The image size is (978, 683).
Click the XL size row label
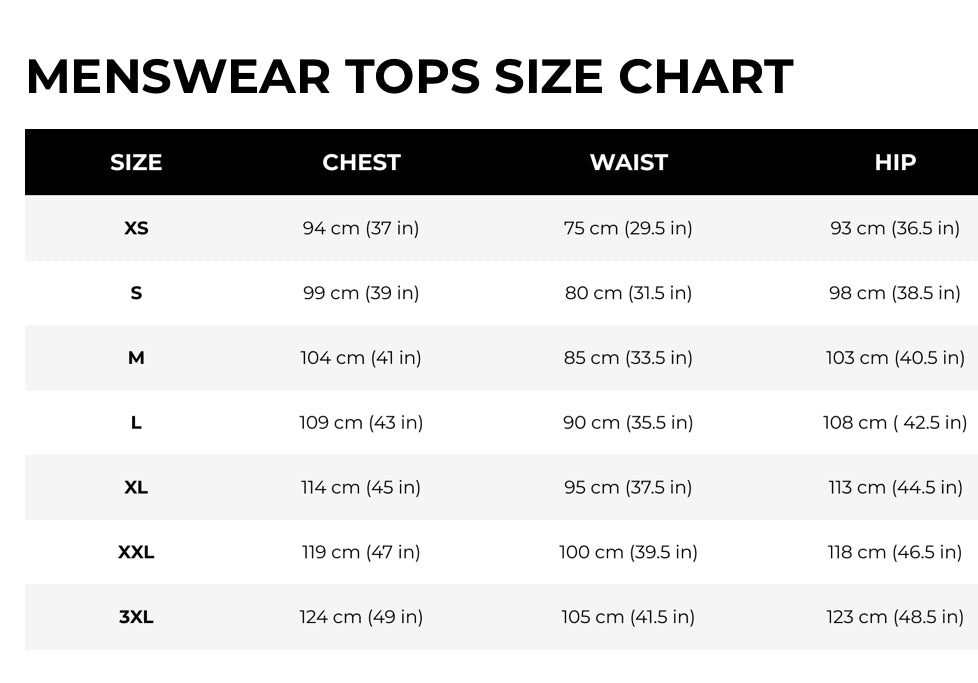(x=136, y=488)
